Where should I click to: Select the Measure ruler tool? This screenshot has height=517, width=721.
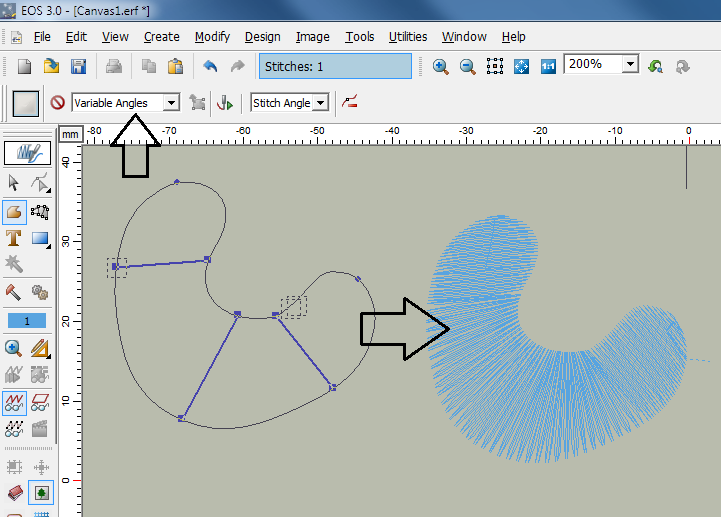click(x=40, y=349)
